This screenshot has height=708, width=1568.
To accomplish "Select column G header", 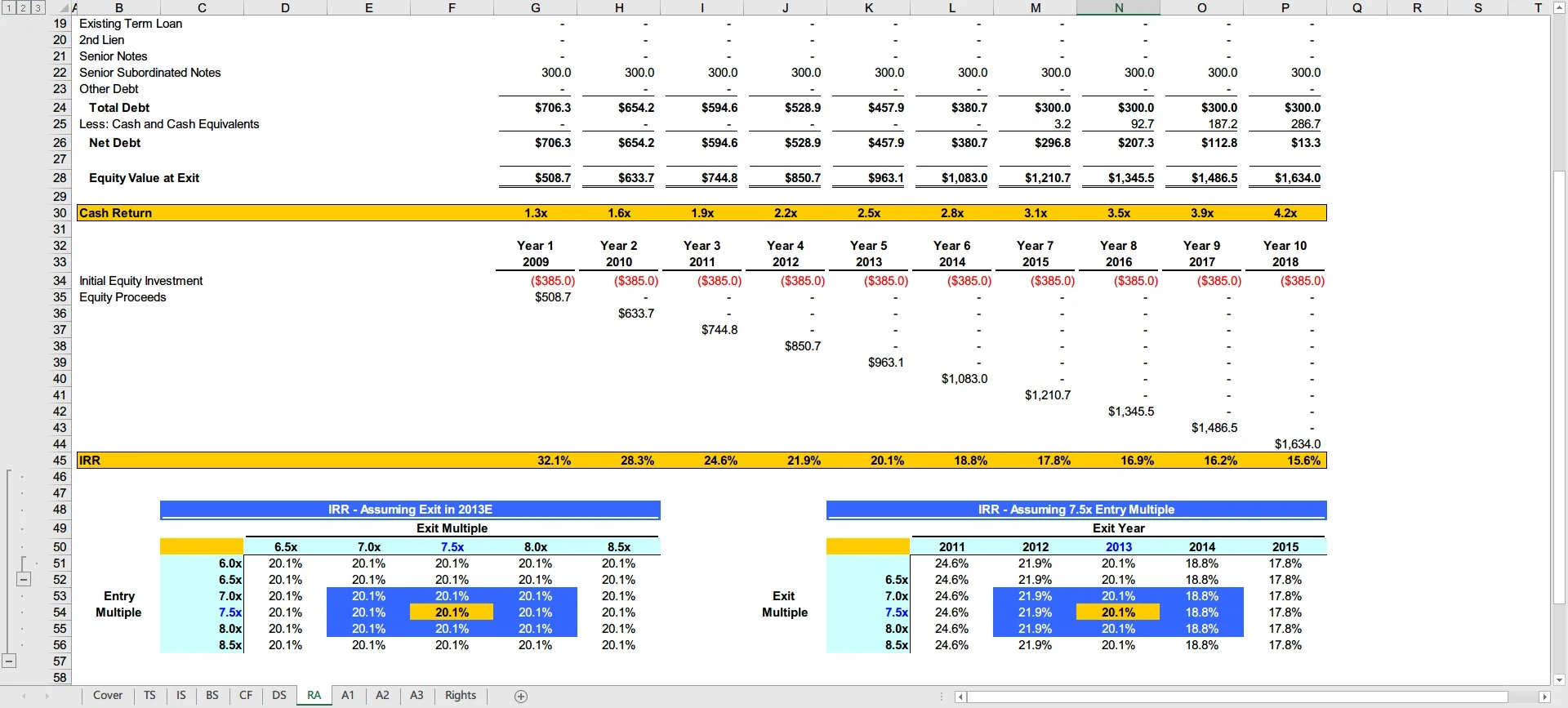I will [536, 7].
